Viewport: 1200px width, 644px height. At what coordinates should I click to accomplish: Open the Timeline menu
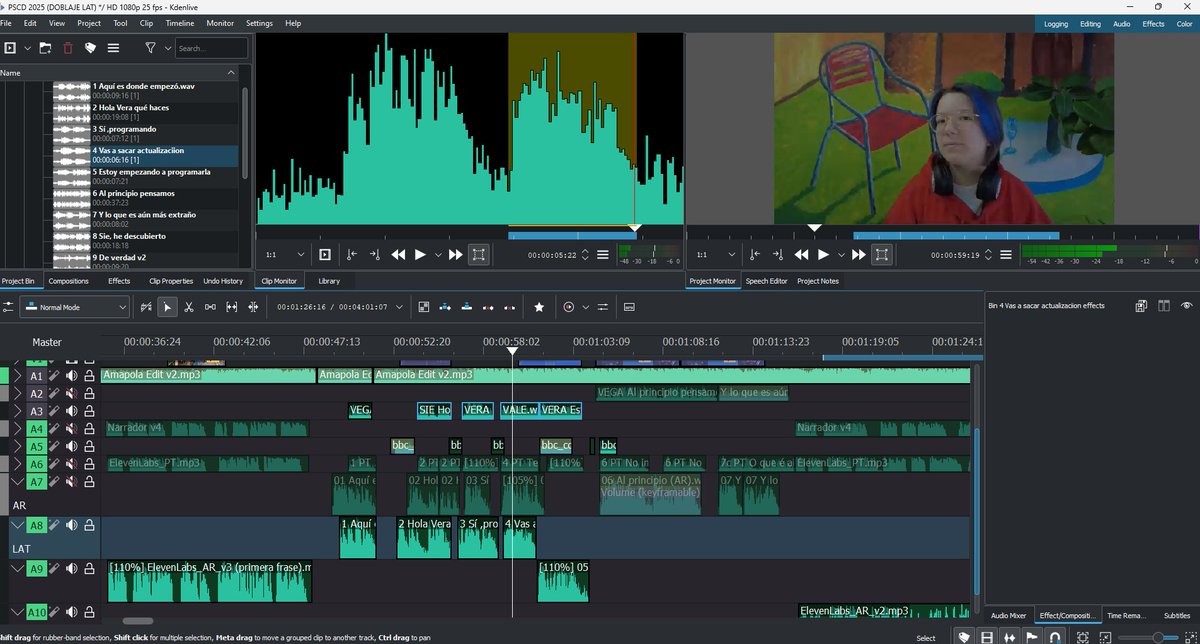click(x=180, y=23)
